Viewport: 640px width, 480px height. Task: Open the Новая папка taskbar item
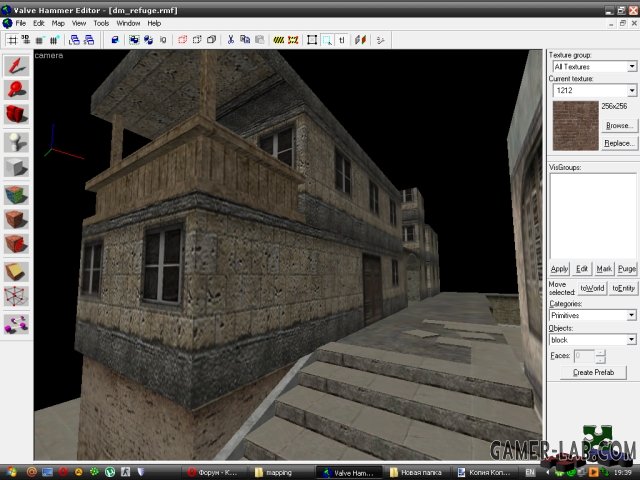[416, 472]
